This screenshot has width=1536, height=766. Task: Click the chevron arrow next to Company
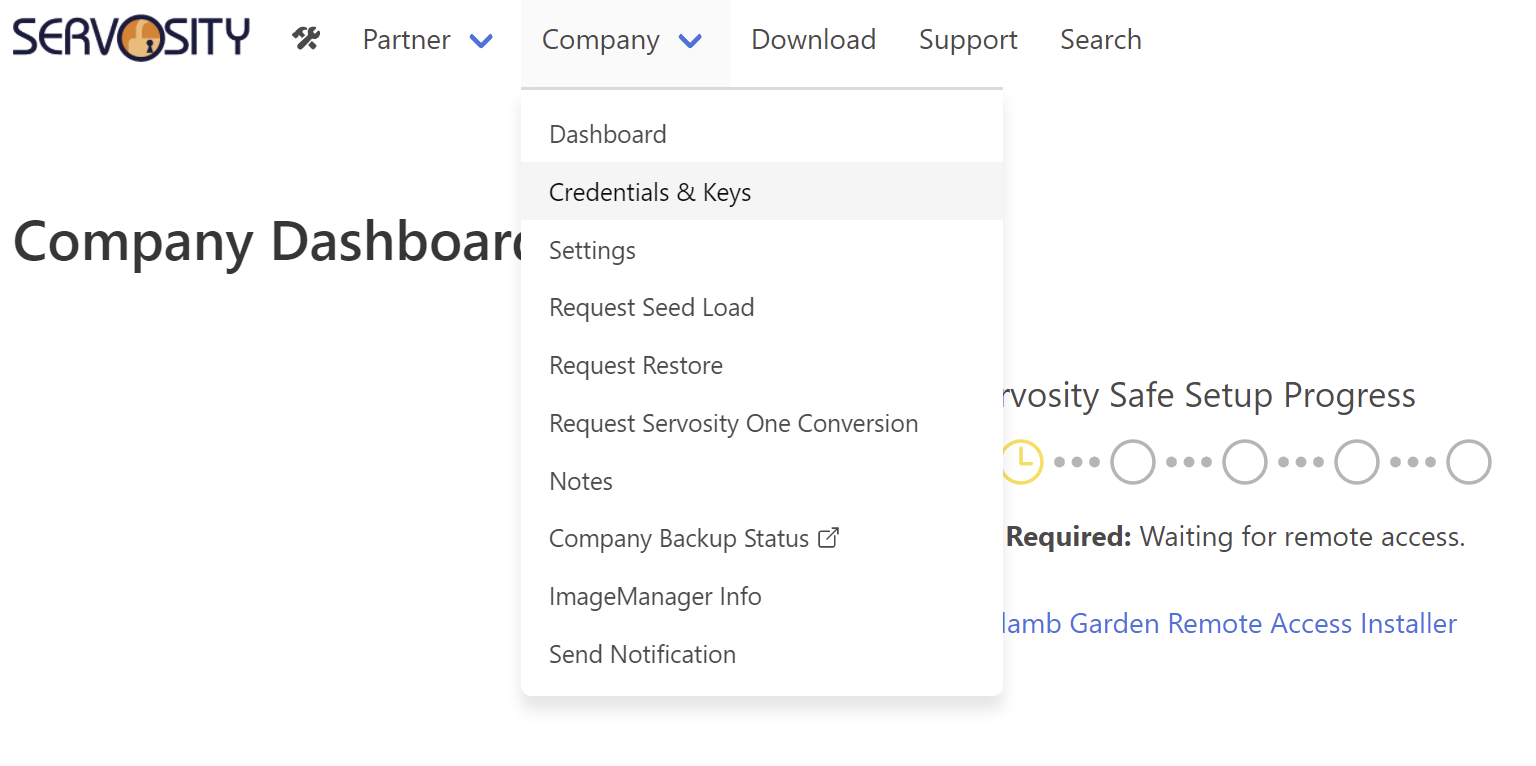(x=689, y=41)
